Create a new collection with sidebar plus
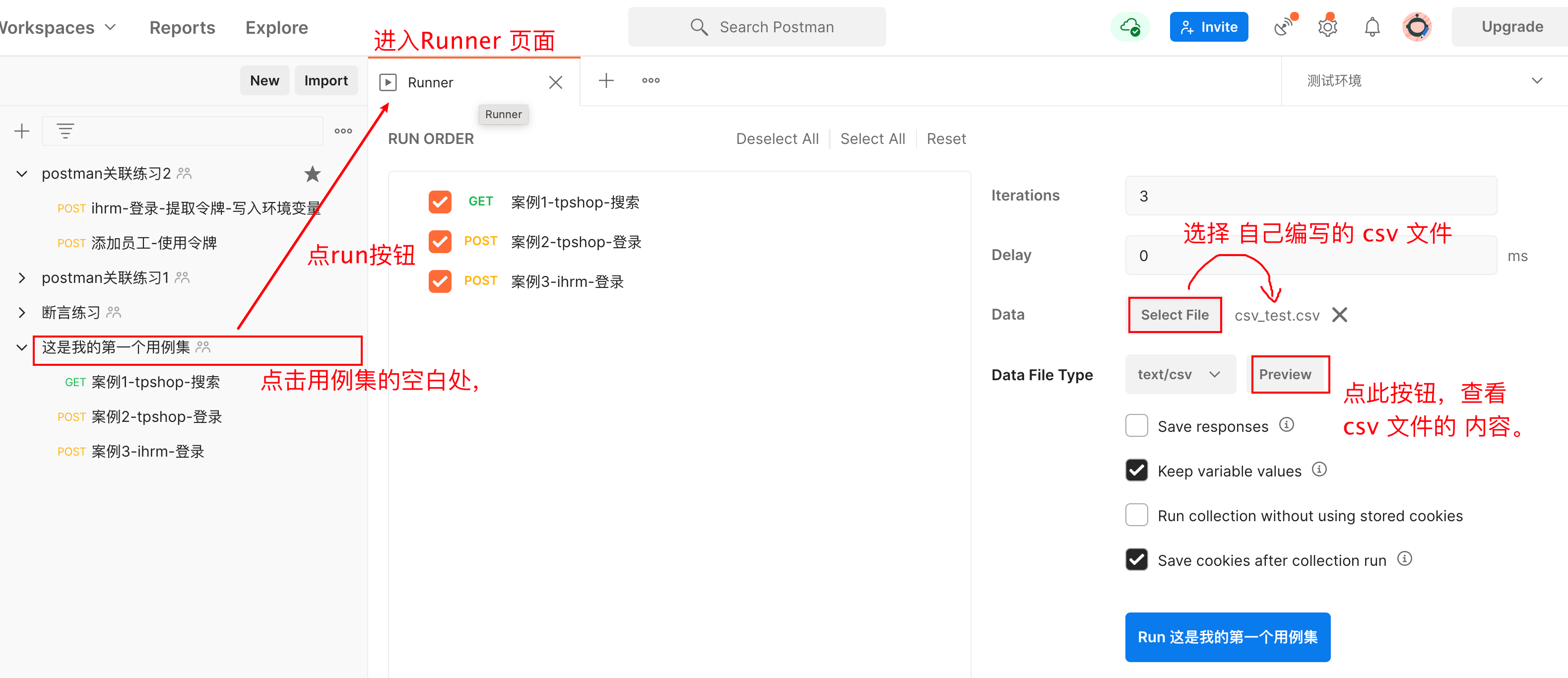 [x=22, y=131]
